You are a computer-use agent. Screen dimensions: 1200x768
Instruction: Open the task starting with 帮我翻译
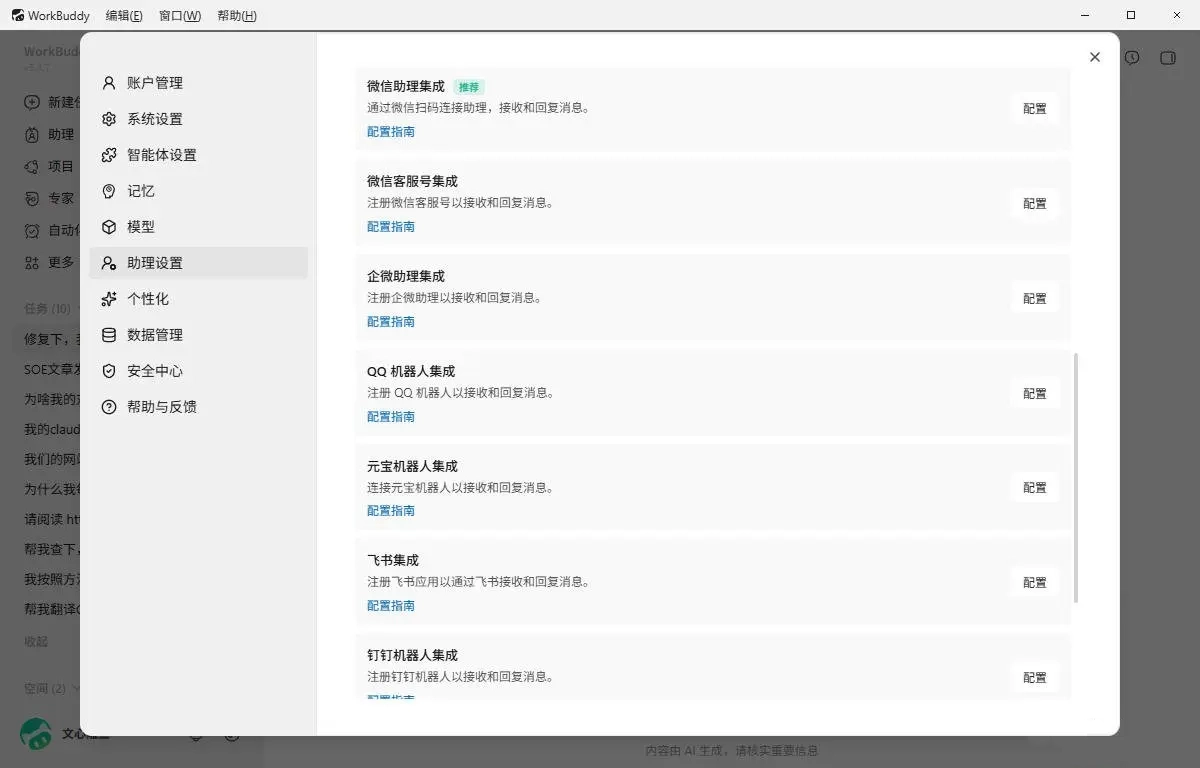pos(52,609)
